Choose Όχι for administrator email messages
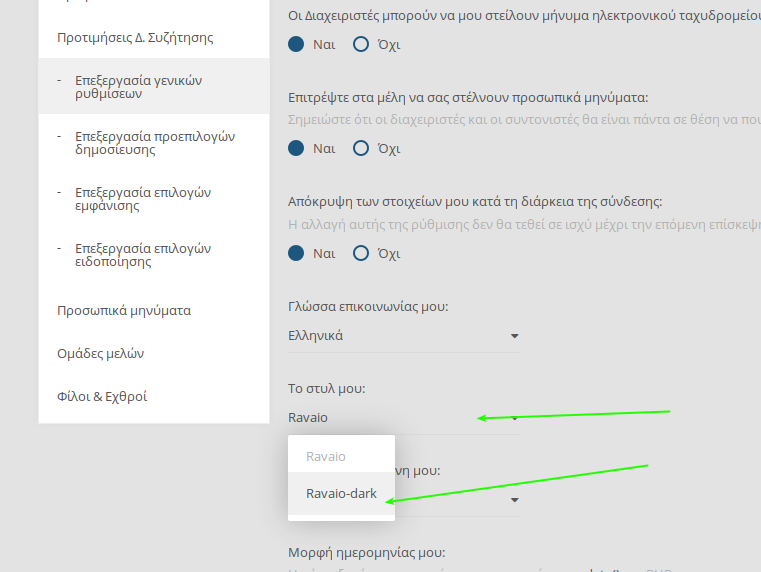Viewport: 761px width, 572px height. [361, 44]
